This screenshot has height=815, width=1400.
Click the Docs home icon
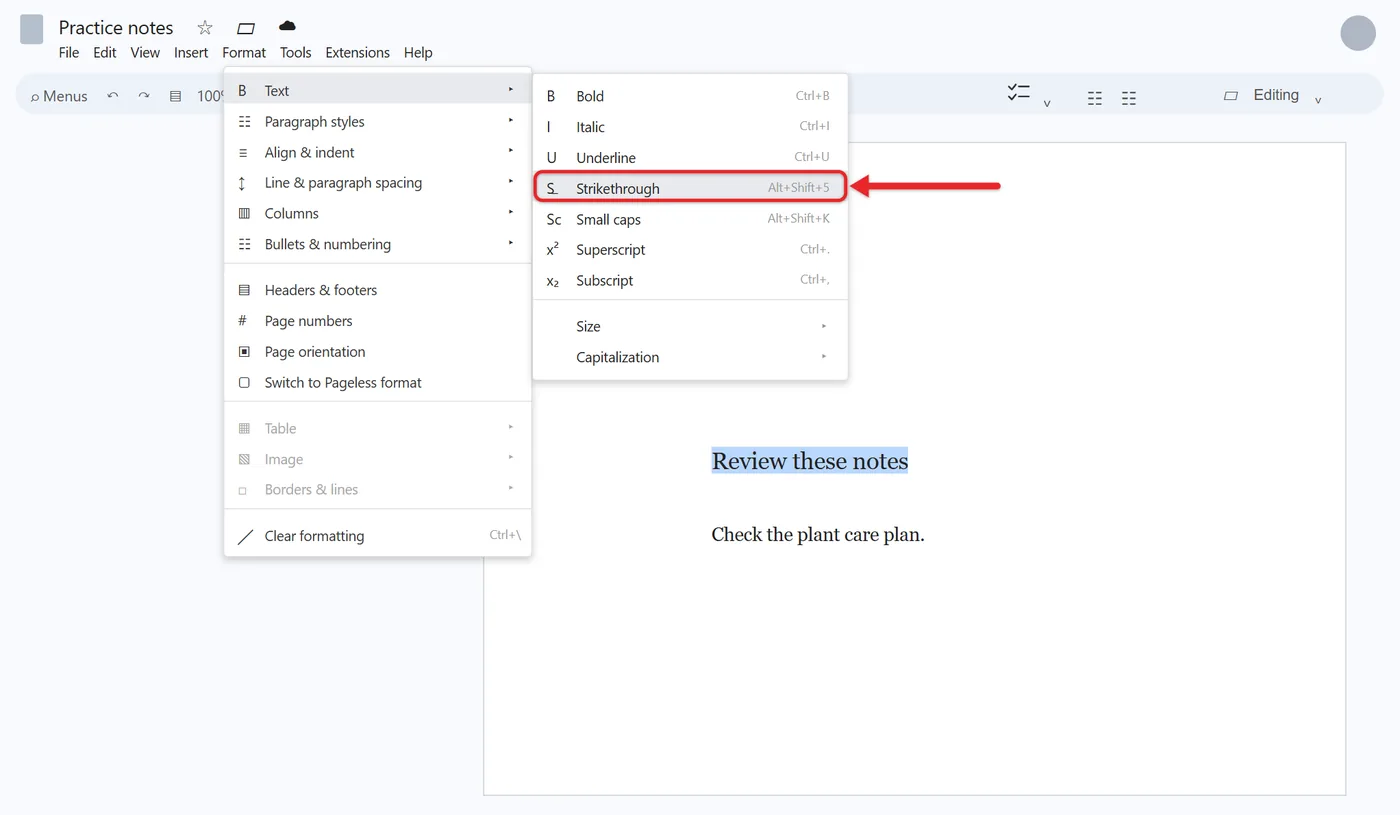coord(32,29)
